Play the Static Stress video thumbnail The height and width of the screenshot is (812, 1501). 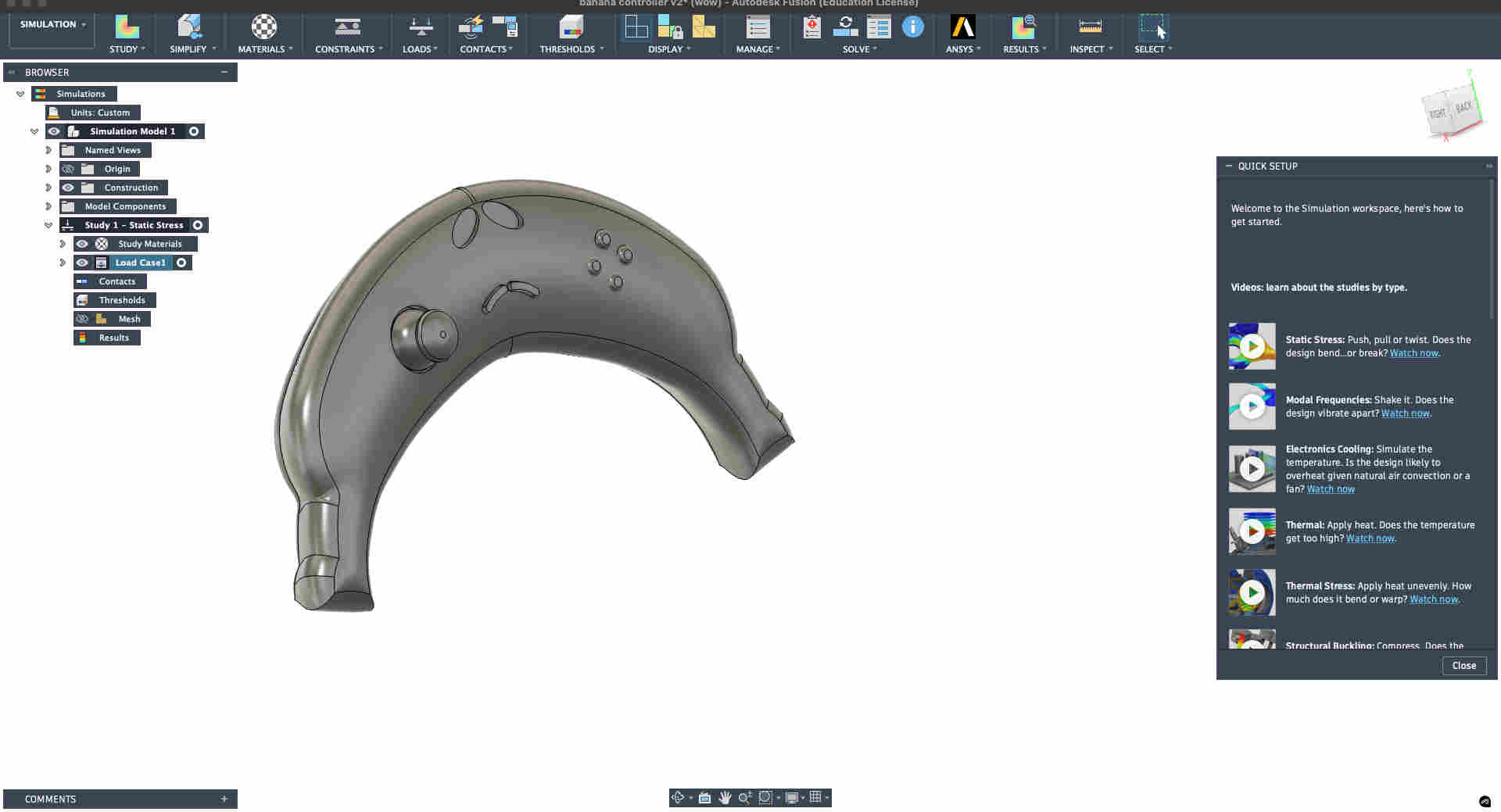point(1252,346)
